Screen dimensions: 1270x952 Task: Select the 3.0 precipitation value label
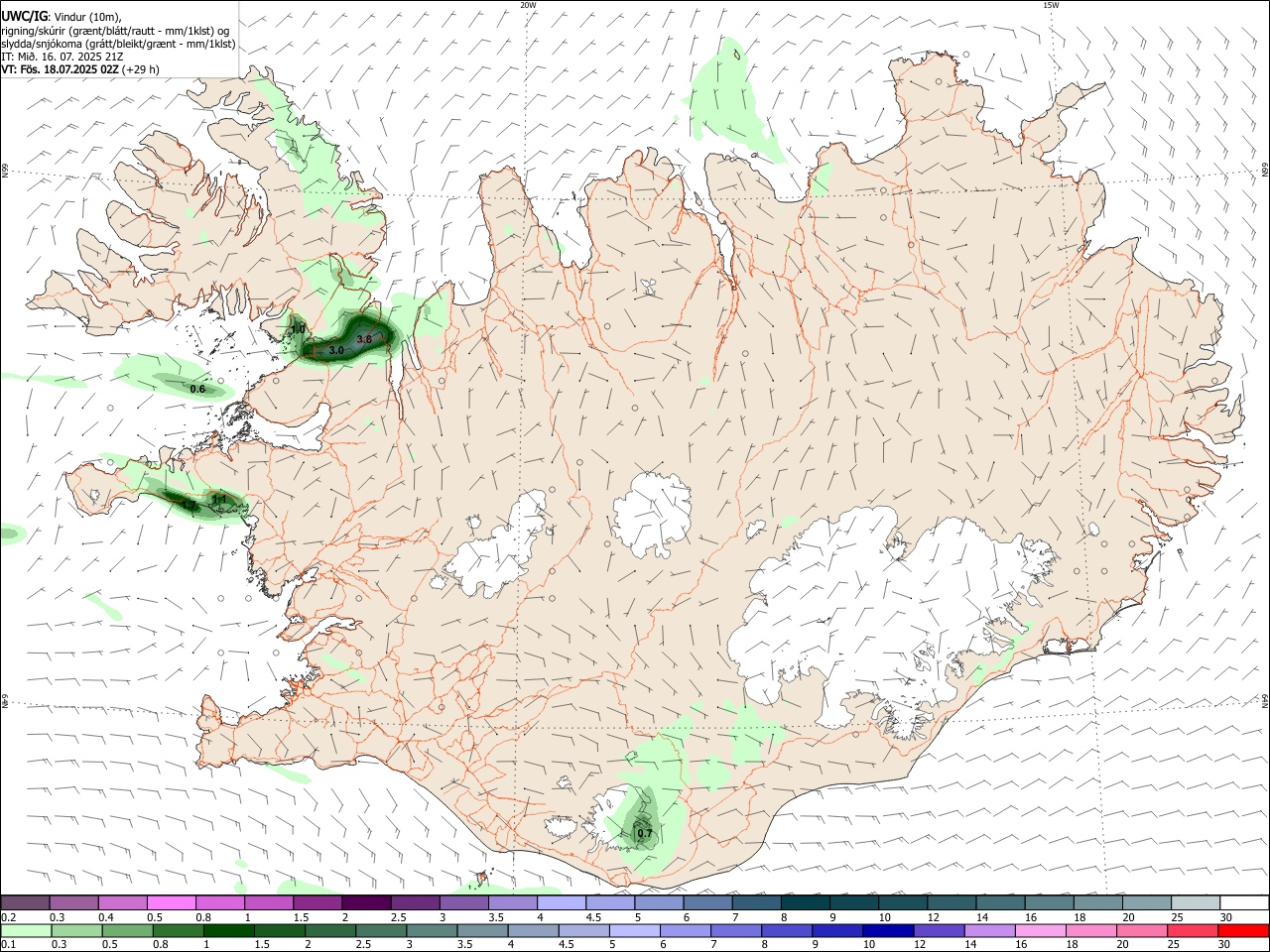pos(336,351)
